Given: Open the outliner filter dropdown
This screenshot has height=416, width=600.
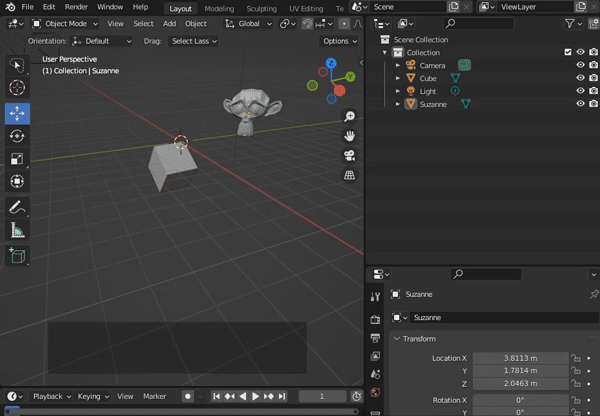Looking at the screenshot, I should coord(573,24).
